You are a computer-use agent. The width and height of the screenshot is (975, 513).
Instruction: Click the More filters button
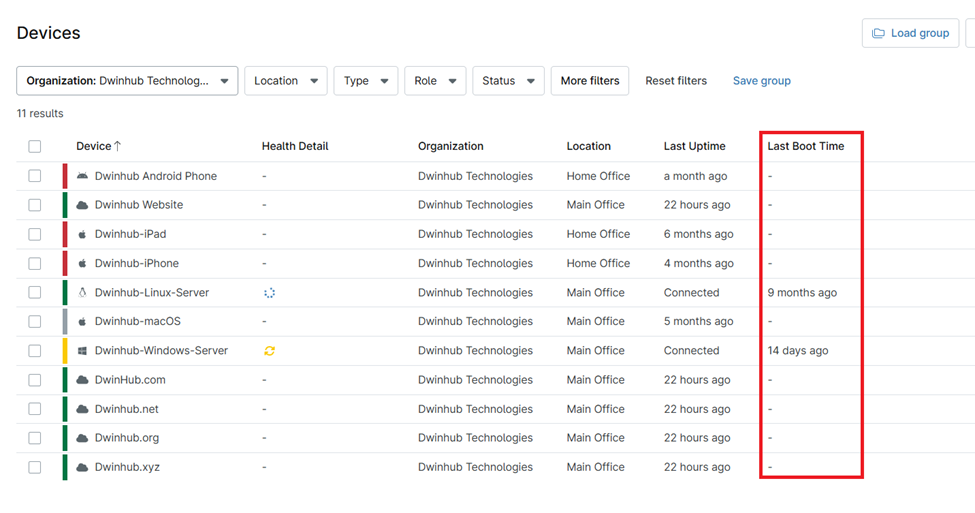(590, 81)
